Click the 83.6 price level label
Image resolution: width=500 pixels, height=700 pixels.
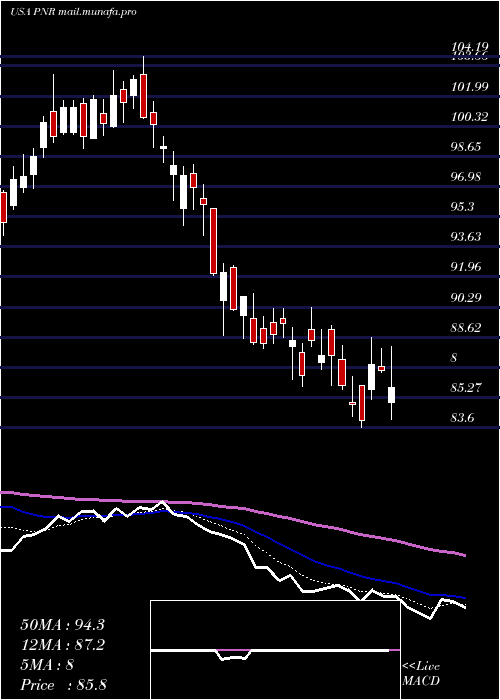[x=462, y=418]
